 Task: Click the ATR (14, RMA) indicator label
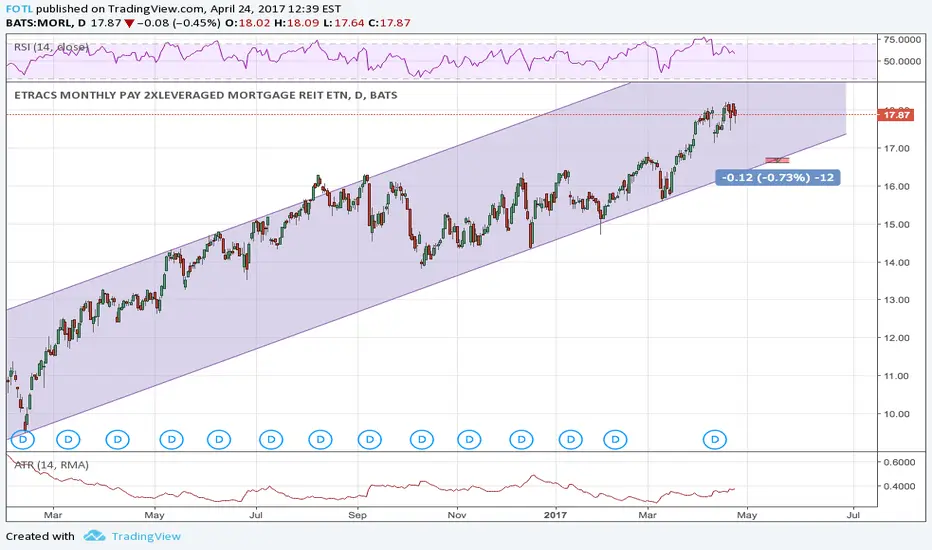pos(51,465)
